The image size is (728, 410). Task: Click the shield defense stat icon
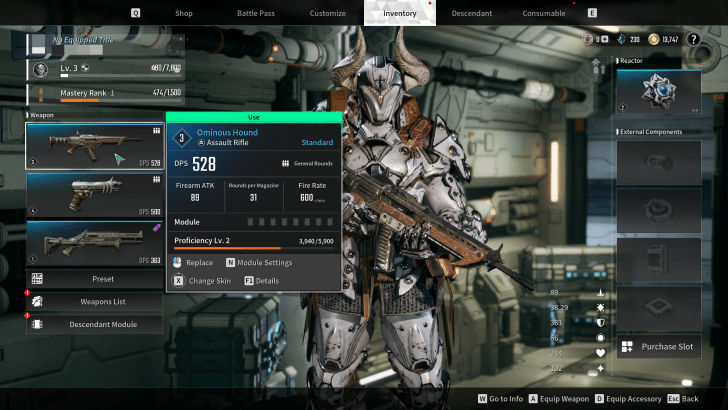[600, 322]
